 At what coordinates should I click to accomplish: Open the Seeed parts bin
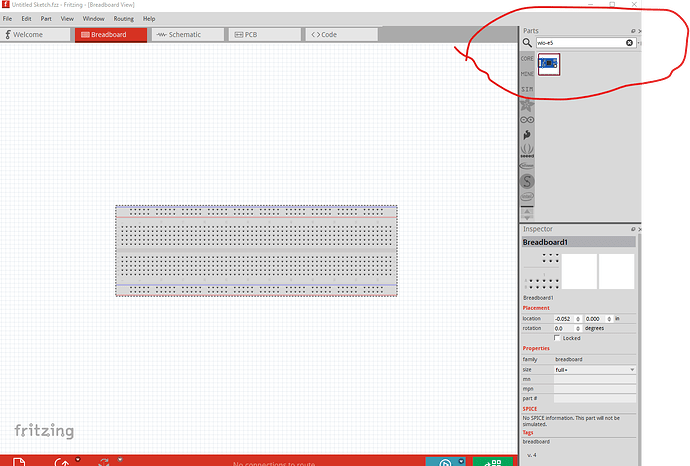point(527,150)
